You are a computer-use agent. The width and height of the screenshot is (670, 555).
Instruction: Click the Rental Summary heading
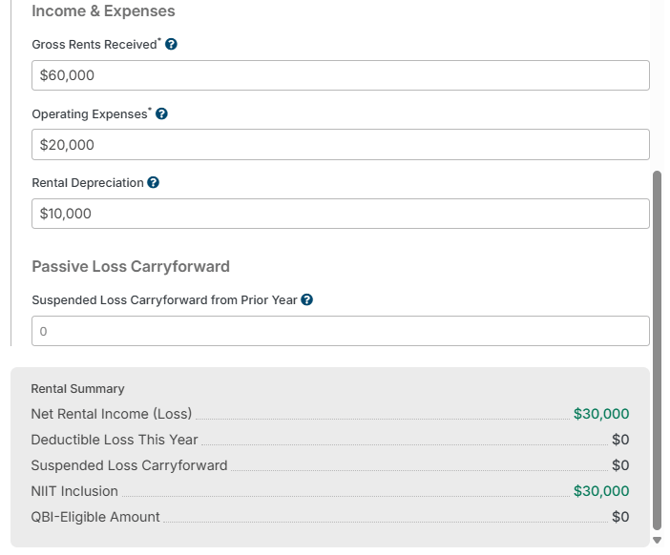coord(78,388)
